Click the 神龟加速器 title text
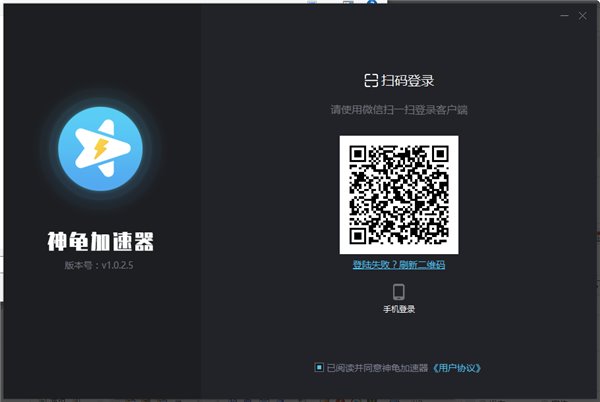 click(101, 241)
